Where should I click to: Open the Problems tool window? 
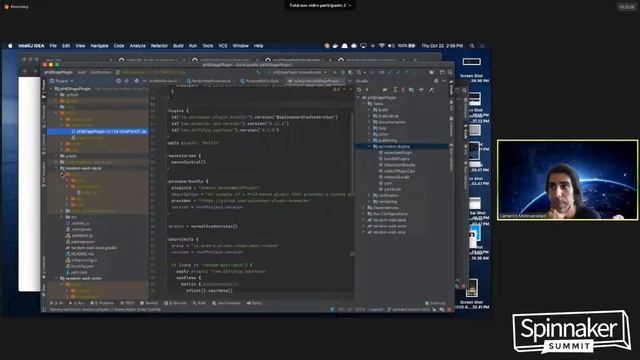coord(102,303)
